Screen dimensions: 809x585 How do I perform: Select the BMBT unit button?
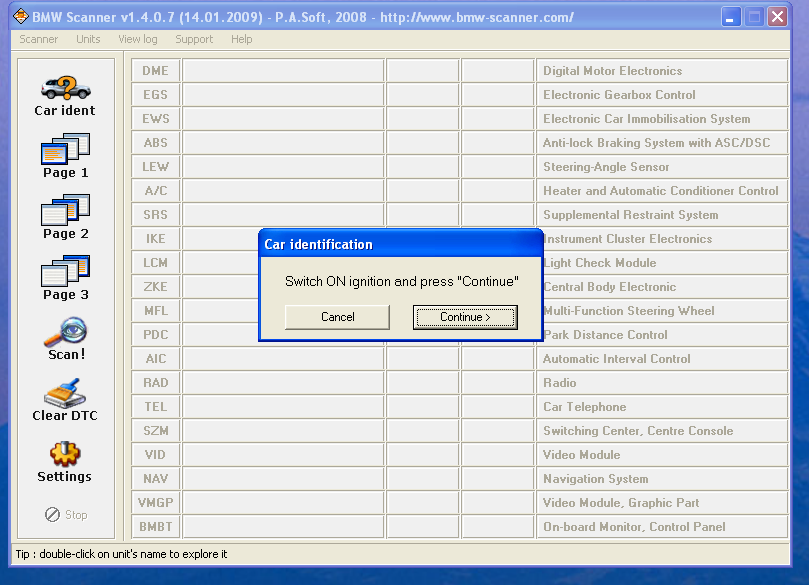click(155, 526)
